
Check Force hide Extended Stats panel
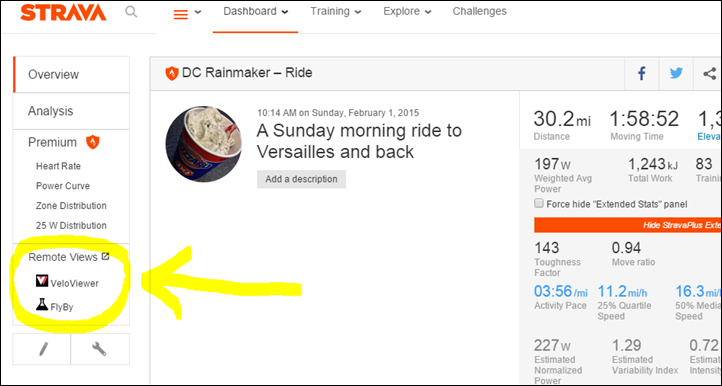click(538, 203)
